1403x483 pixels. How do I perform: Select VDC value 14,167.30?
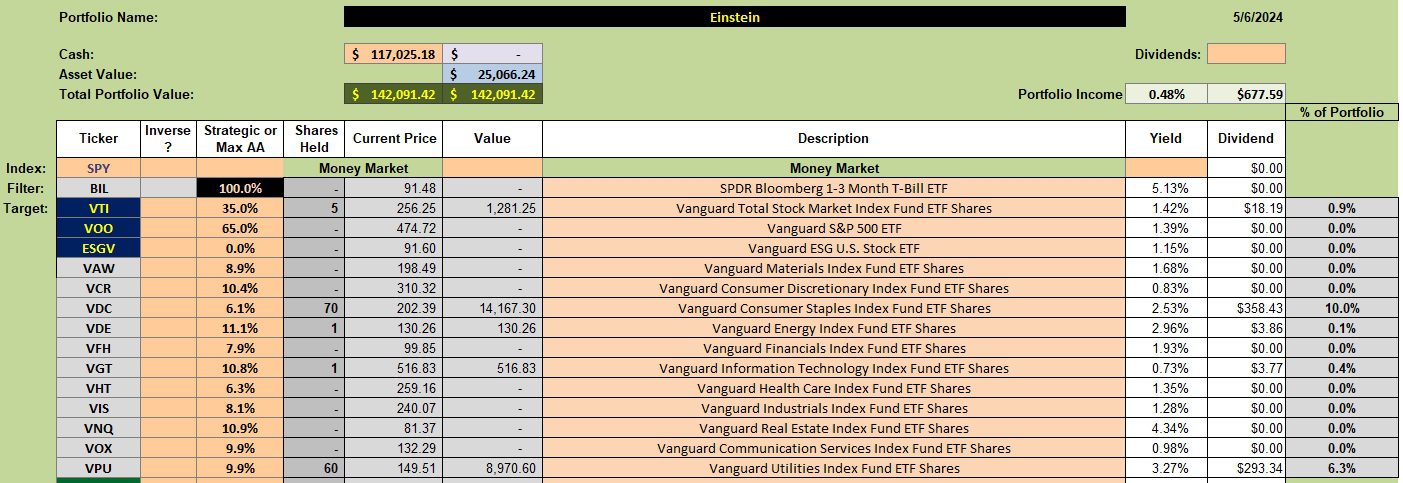[x=493, y=308]
